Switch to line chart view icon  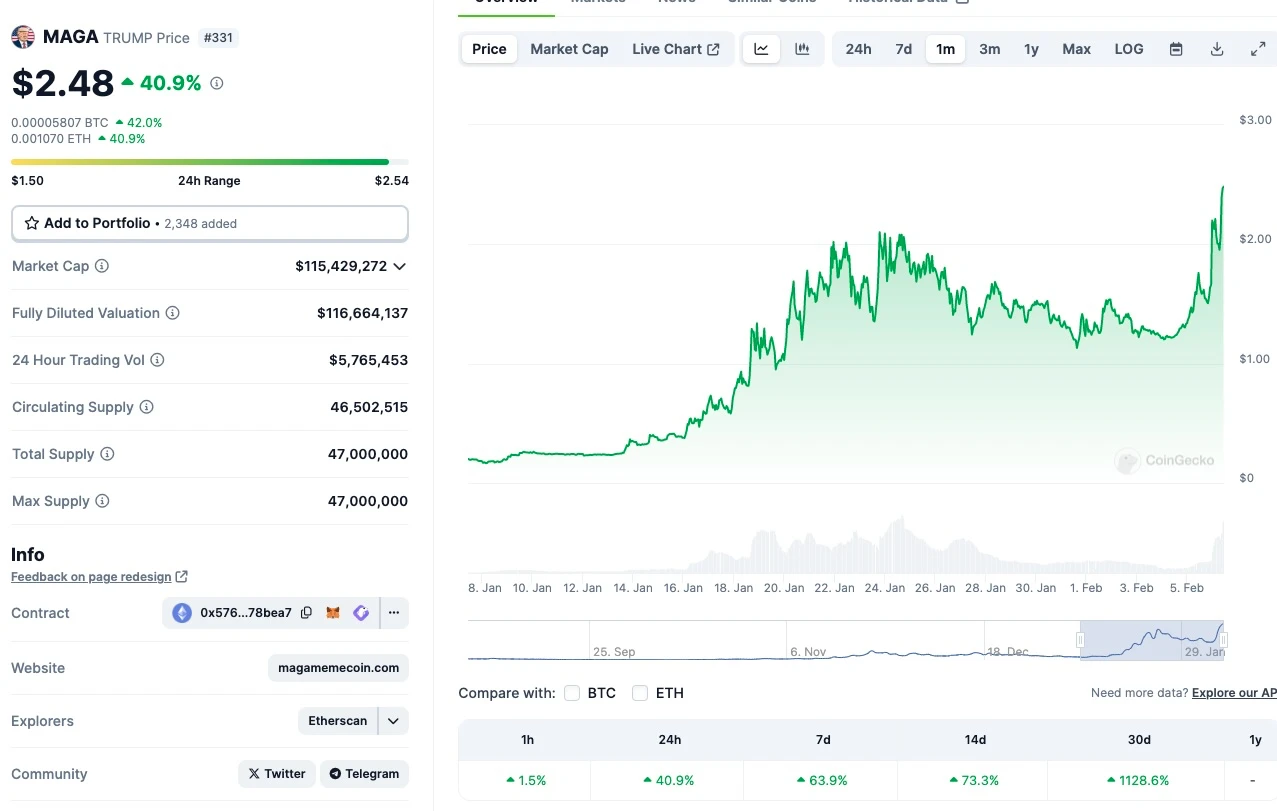761,49
